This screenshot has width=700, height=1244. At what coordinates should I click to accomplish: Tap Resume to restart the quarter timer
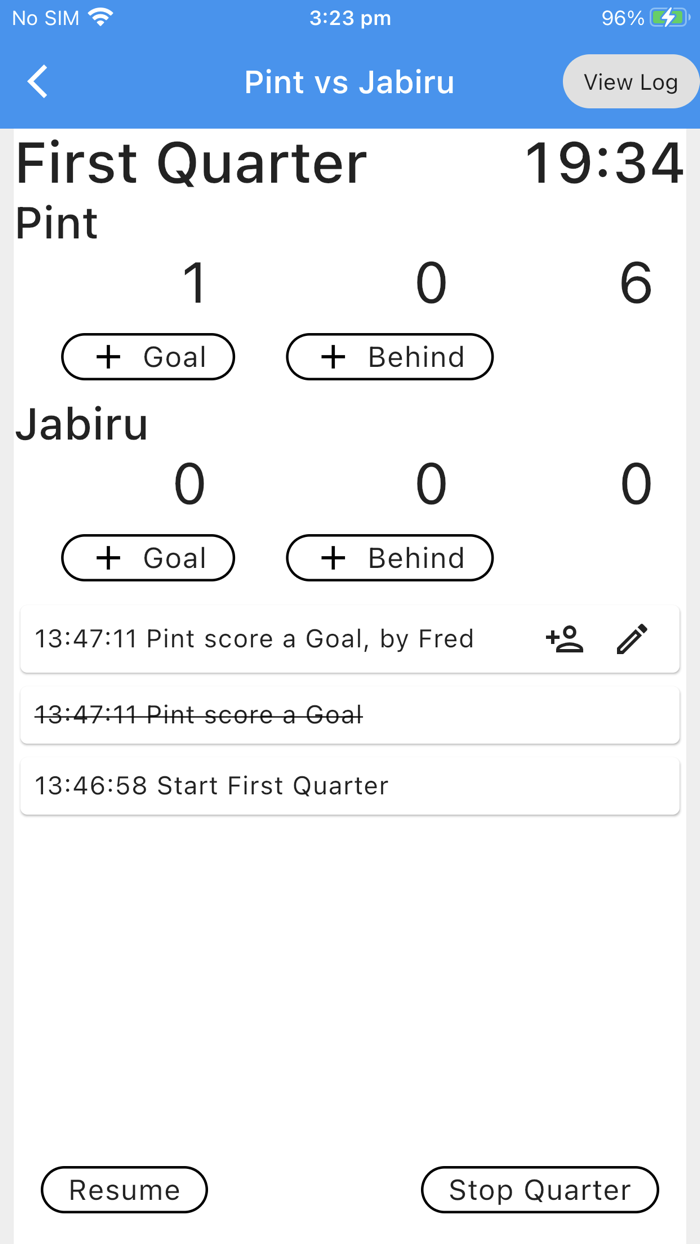124,1190
